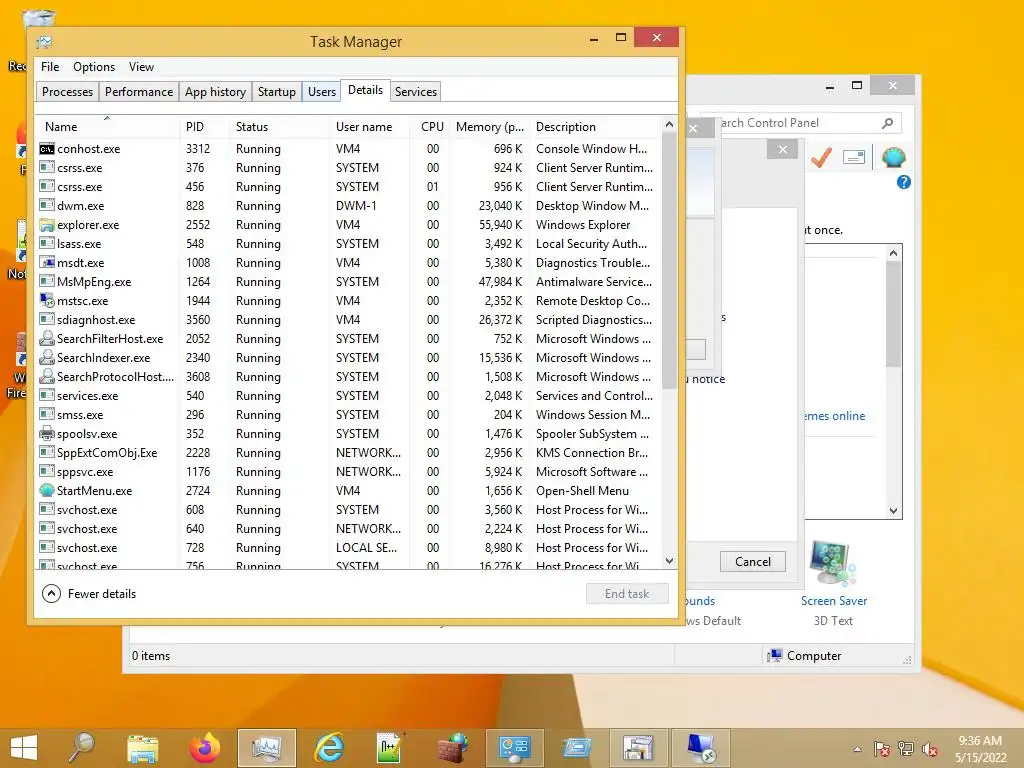The height and width of the screenshot is (768, 1024).
Task: Open Notepad++ from the taskbar
Action: [x=390, y=748]
